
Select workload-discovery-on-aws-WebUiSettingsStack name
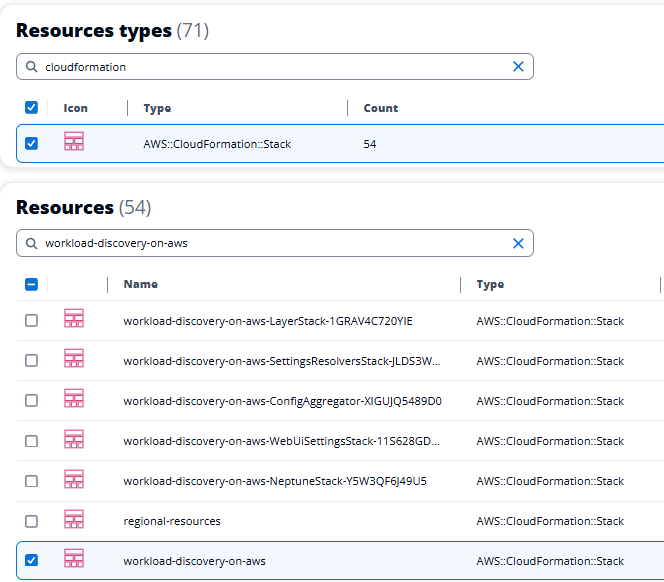pyautogui.click(x=281, y=441)
